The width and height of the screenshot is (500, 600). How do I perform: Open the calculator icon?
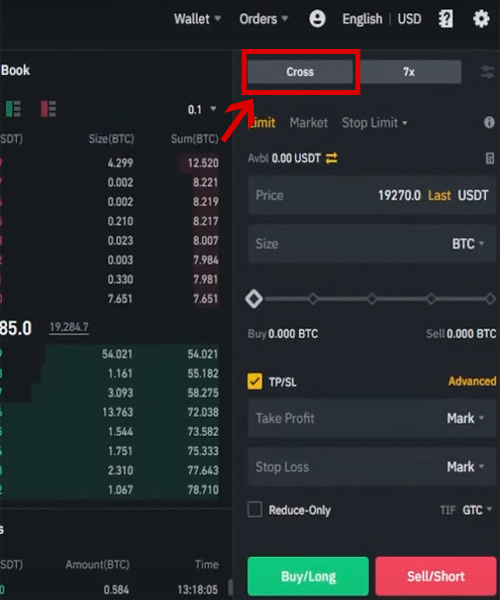pyautogui.click(x=490, y=158)
